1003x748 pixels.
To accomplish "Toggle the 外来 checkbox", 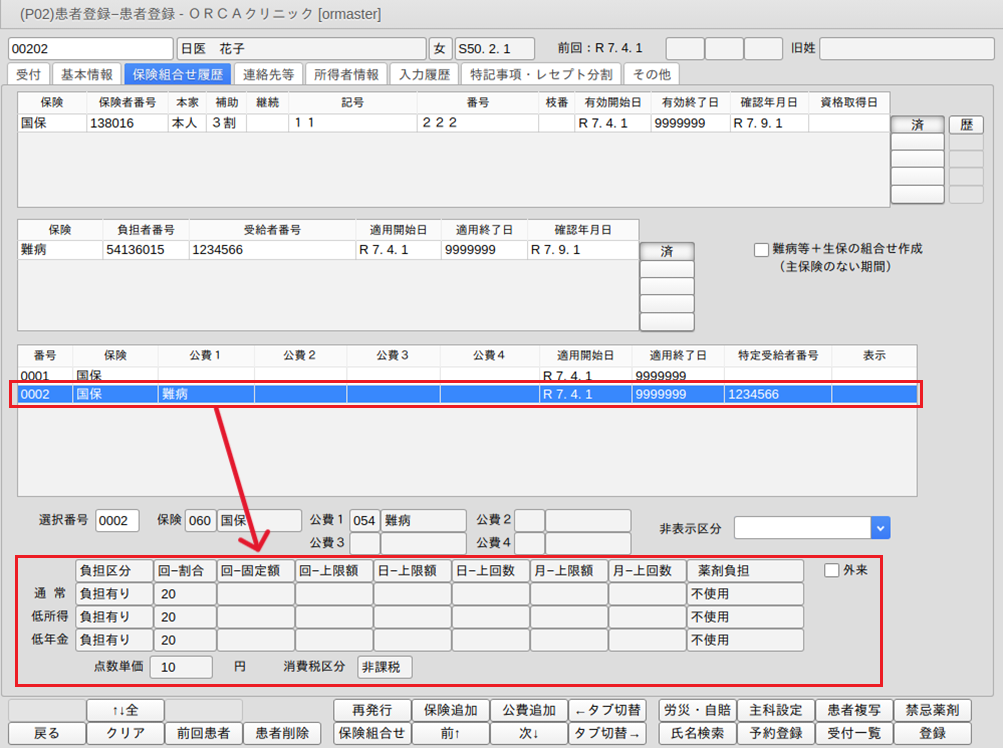I will point(831,570).
